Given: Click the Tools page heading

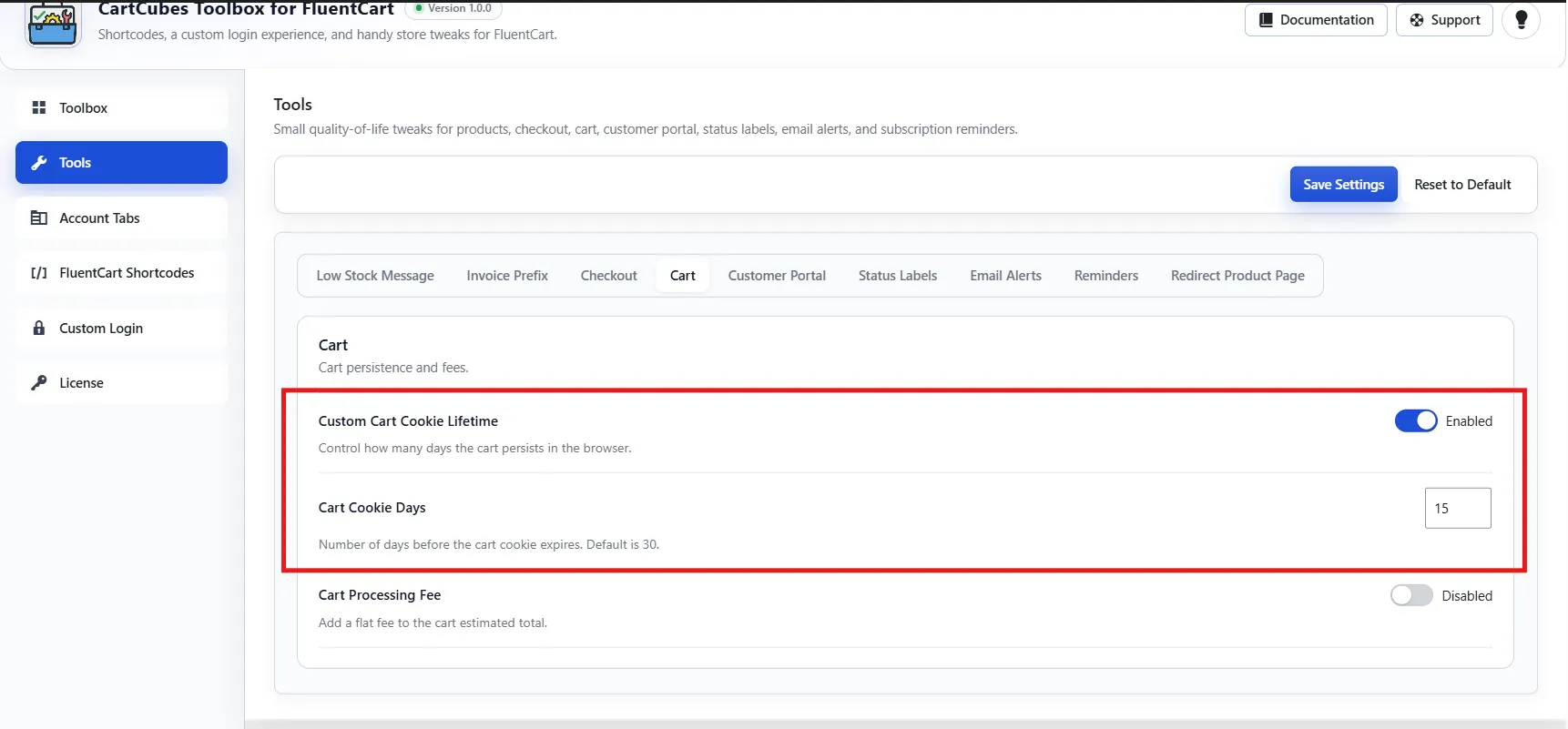Looking at the screenshot, I should click(293, 105).
